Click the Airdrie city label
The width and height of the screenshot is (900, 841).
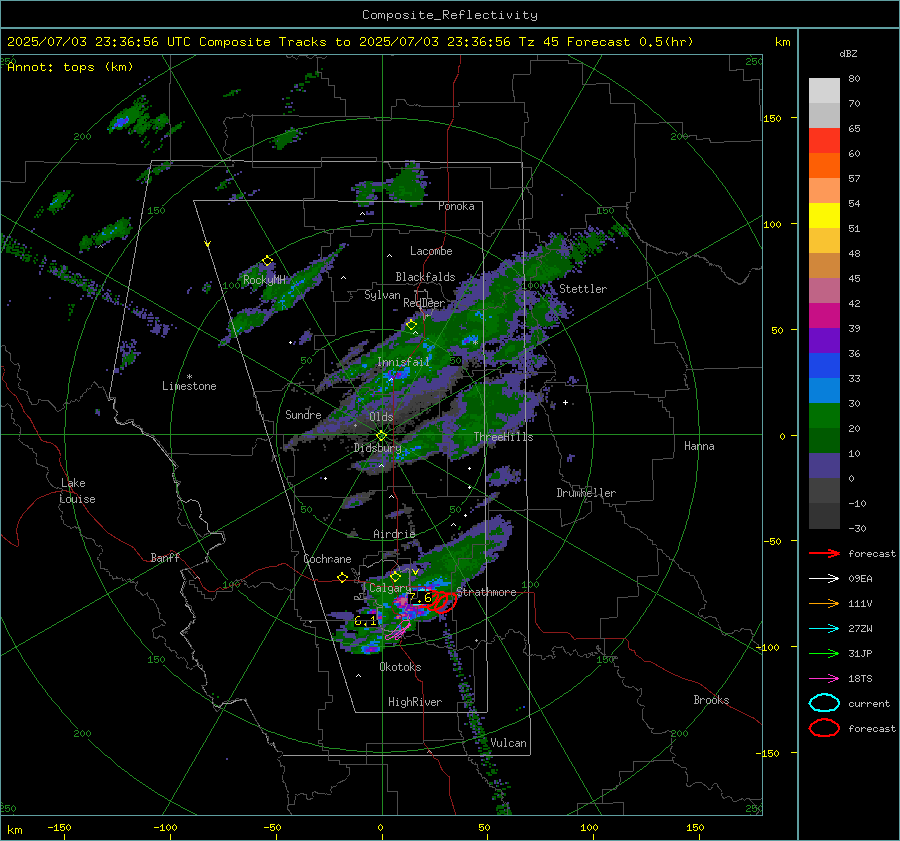pyautogui.click(x=394, y=534)
